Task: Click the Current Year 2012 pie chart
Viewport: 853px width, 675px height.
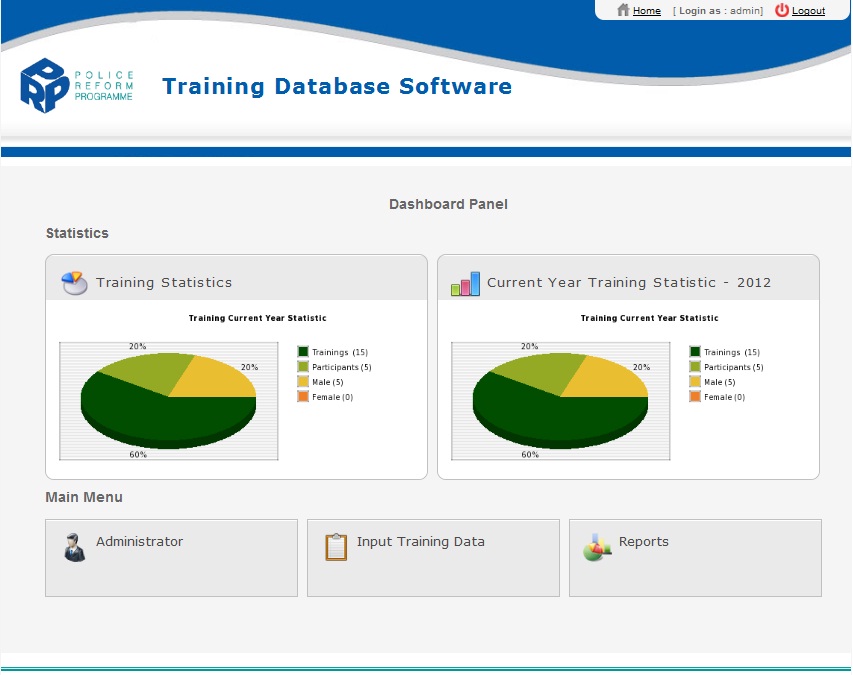Action: pos(560,402)
